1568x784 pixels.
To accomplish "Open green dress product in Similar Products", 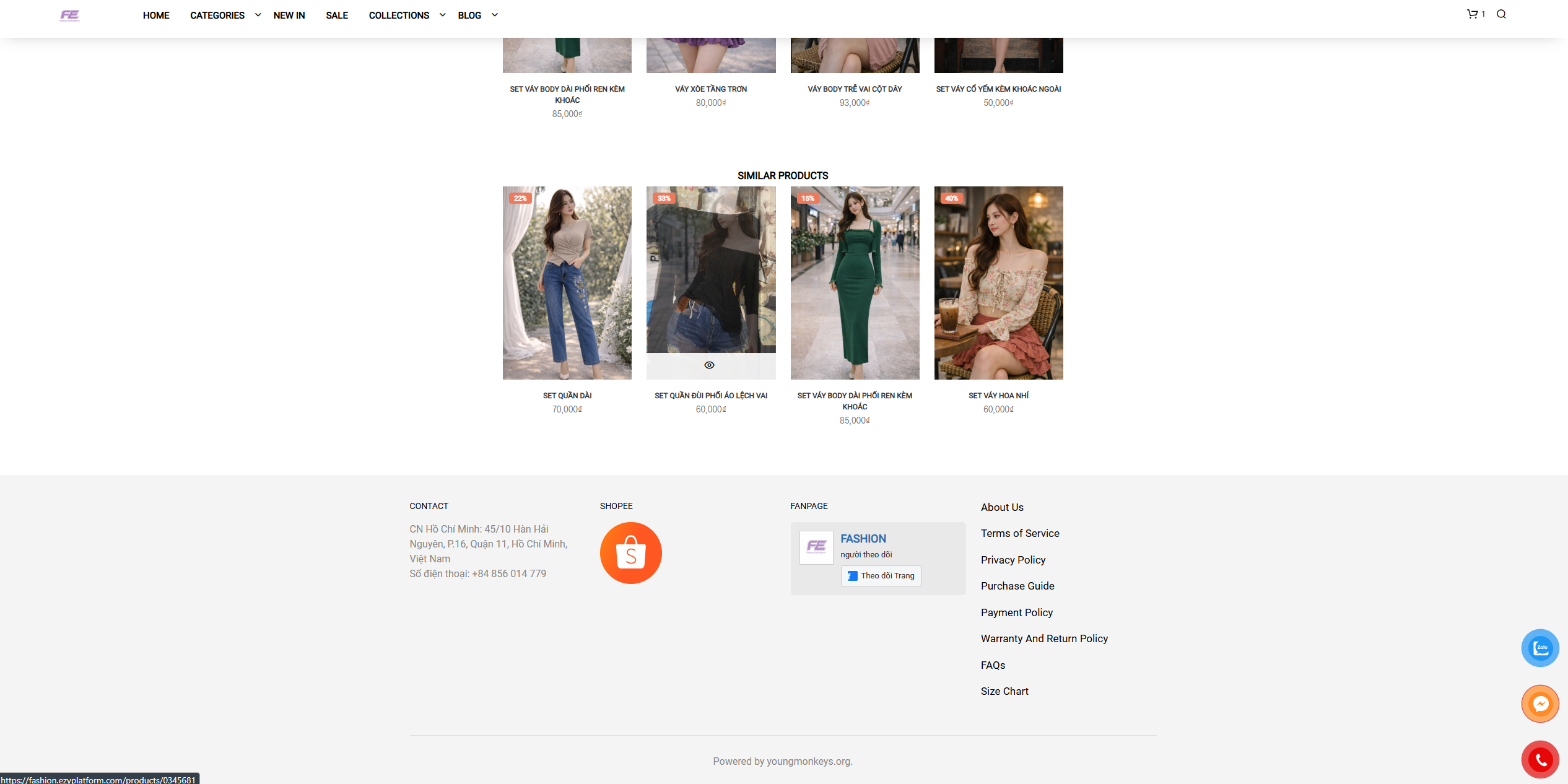I will (855, 283).
